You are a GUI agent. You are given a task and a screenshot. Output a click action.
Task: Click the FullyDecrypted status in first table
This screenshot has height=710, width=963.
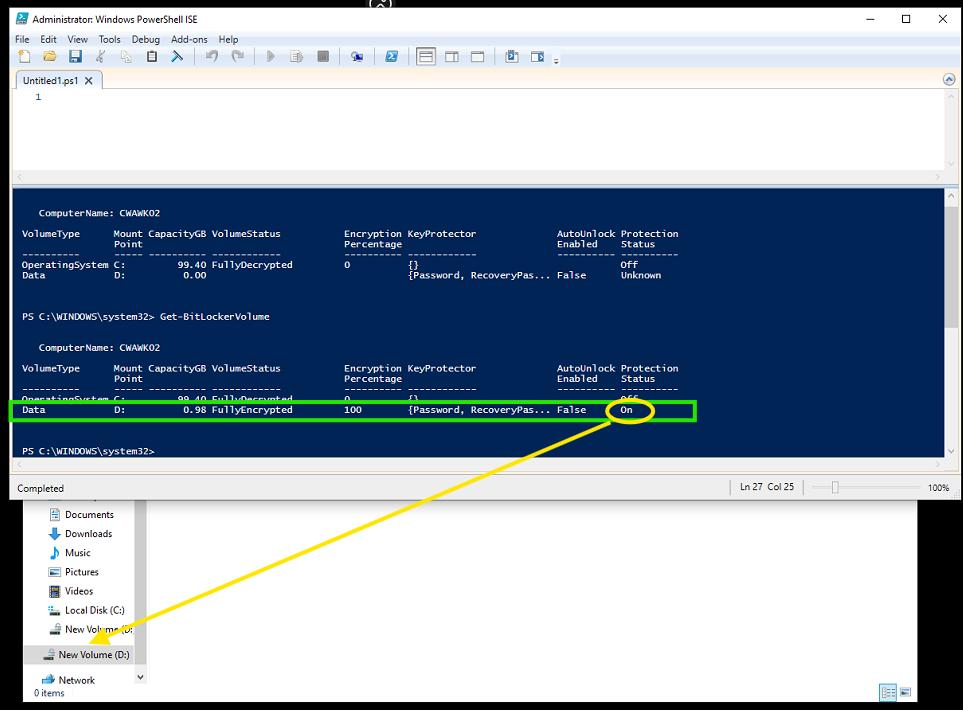252,265
